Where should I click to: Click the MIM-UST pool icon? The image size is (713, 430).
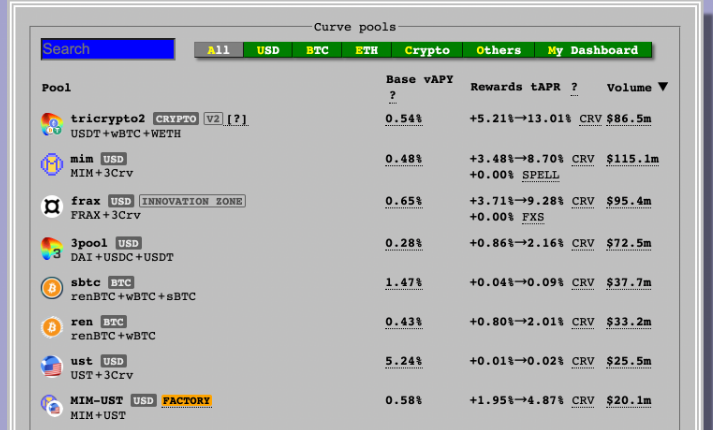(x=52, y=406)
